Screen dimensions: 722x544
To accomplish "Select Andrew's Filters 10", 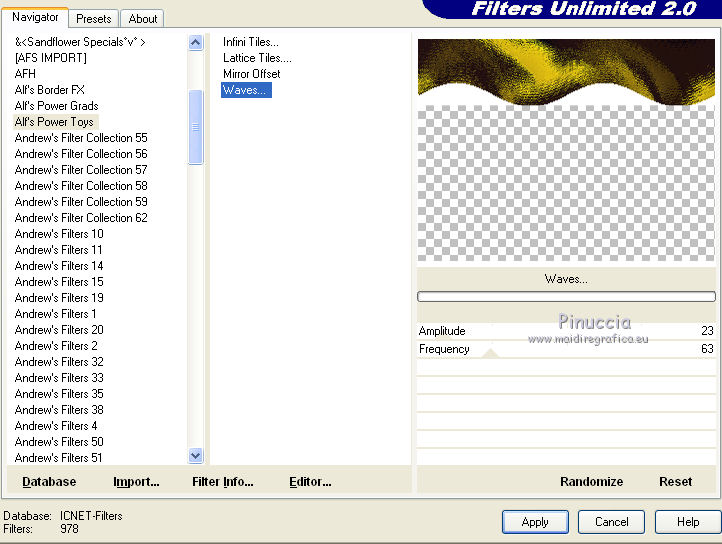I will (59, 234).
